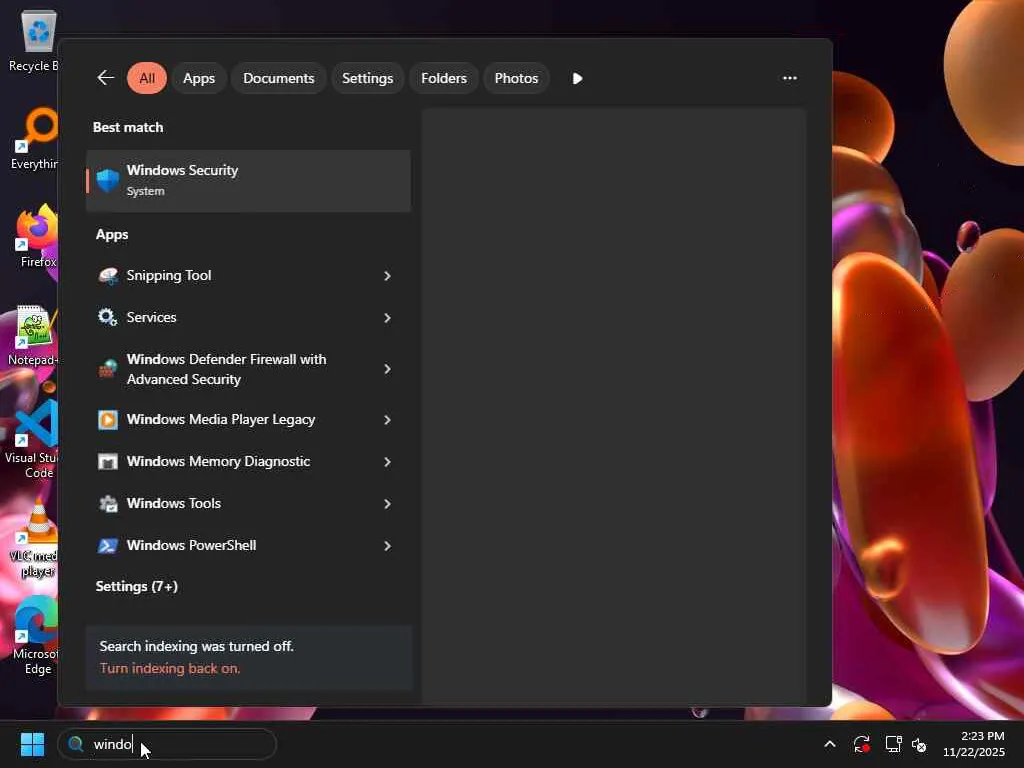Select the All filter tab
The image size is (1024, 768).
coord(147,78)
